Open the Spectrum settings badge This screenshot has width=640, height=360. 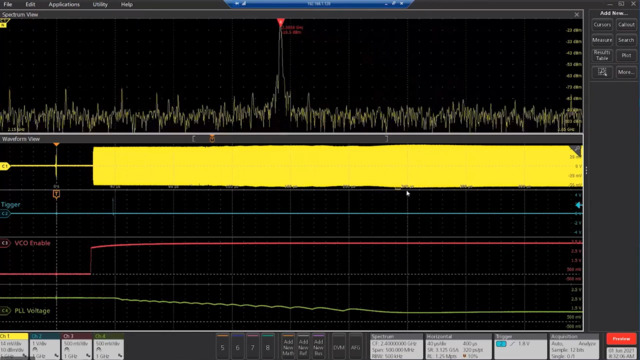point(396,347)
